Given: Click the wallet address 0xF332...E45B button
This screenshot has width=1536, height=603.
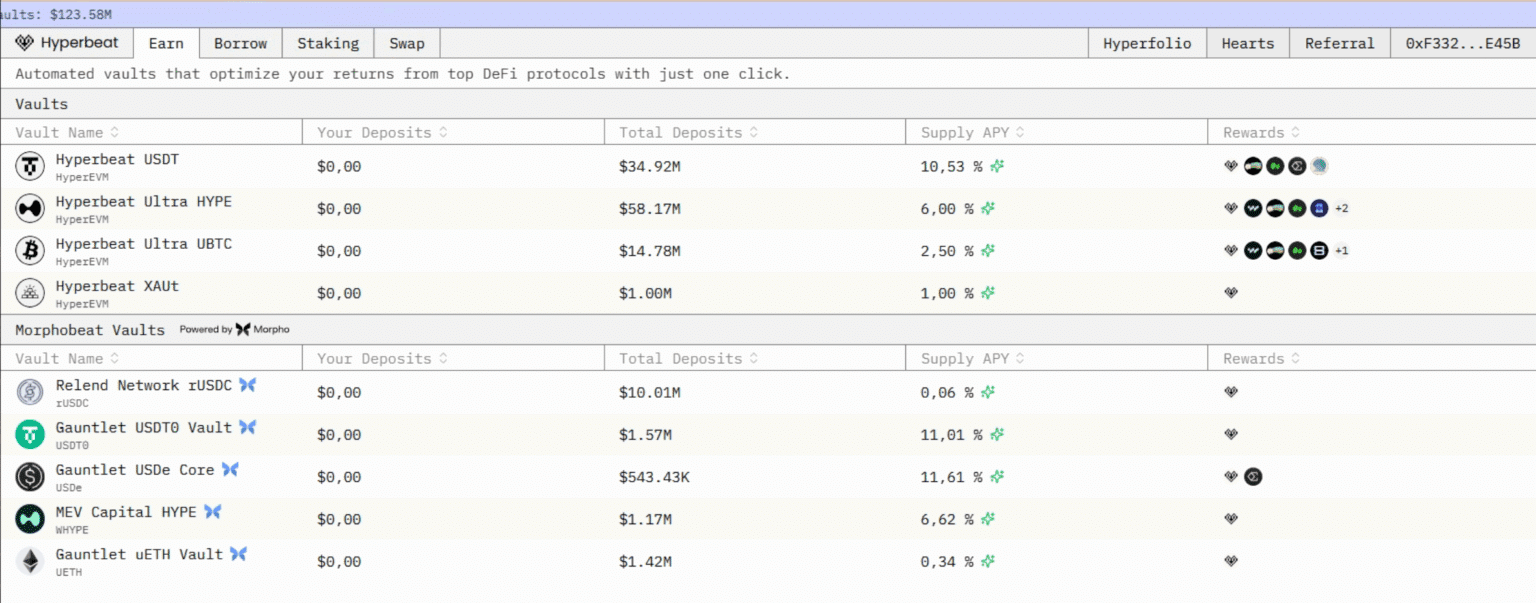Looking at the screenshot, I should (1462, 43).
